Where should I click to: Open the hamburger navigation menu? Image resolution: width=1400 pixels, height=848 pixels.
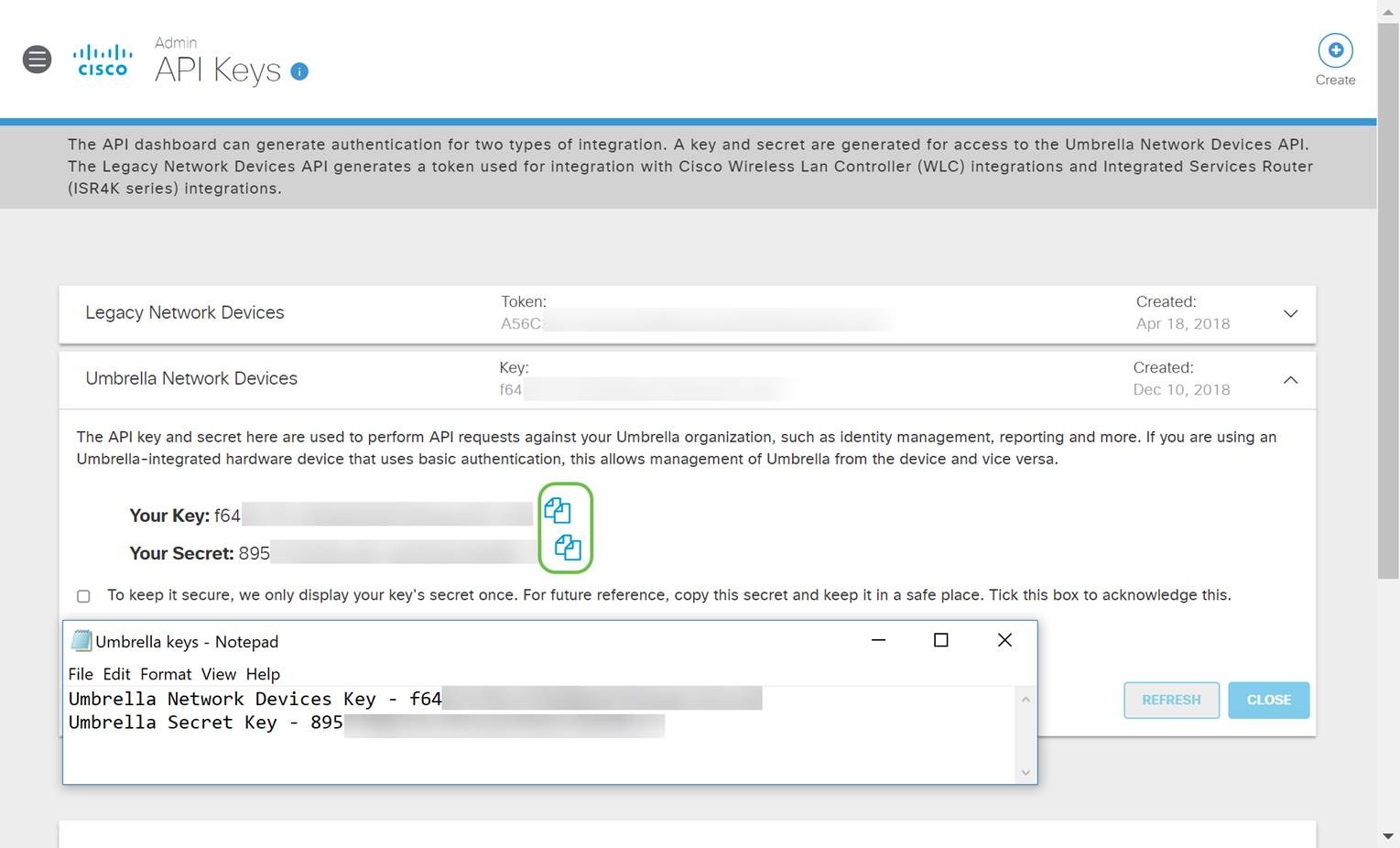(37, 60)
